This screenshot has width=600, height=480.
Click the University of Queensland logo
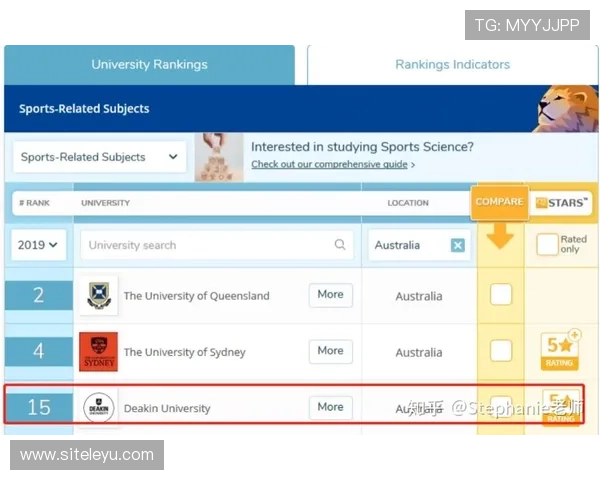pos(99,296)
